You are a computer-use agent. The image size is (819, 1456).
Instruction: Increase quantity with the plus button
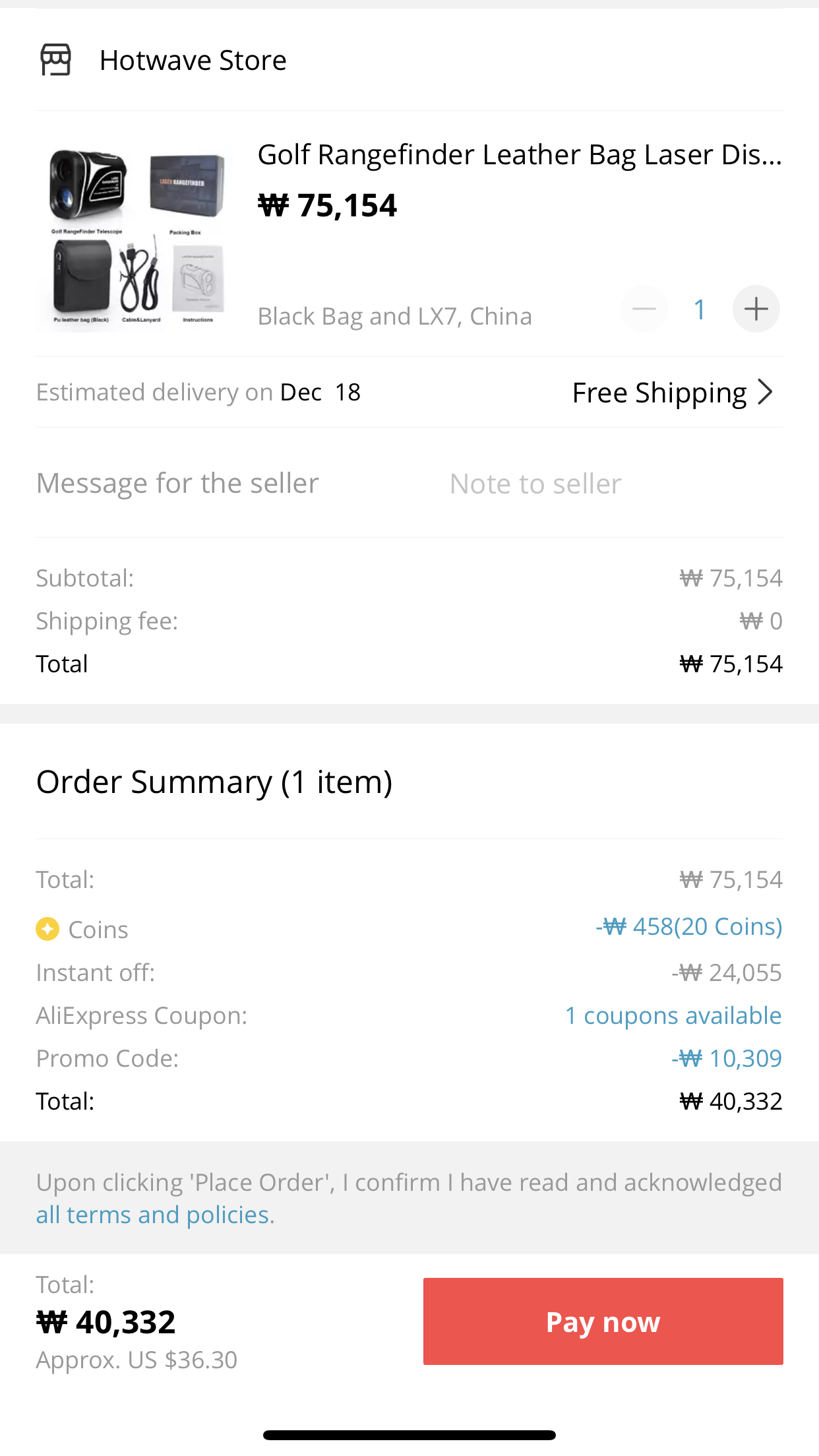tap(756, 309)
